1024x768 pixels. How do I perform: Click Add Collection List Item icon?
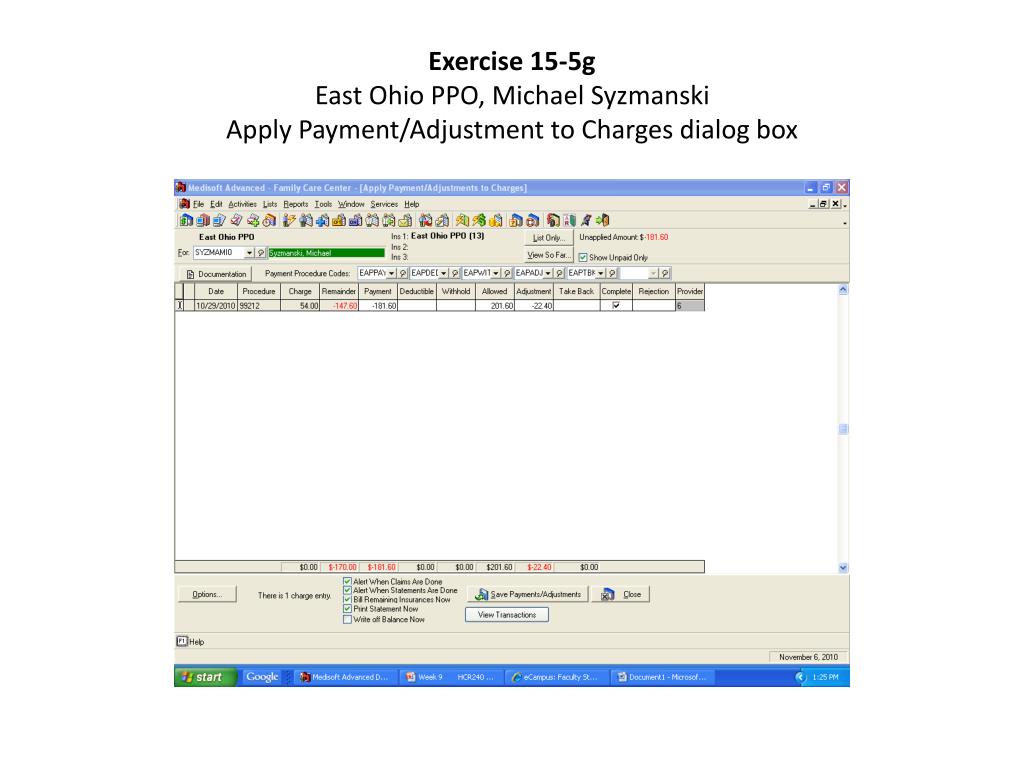click(253, 221)
